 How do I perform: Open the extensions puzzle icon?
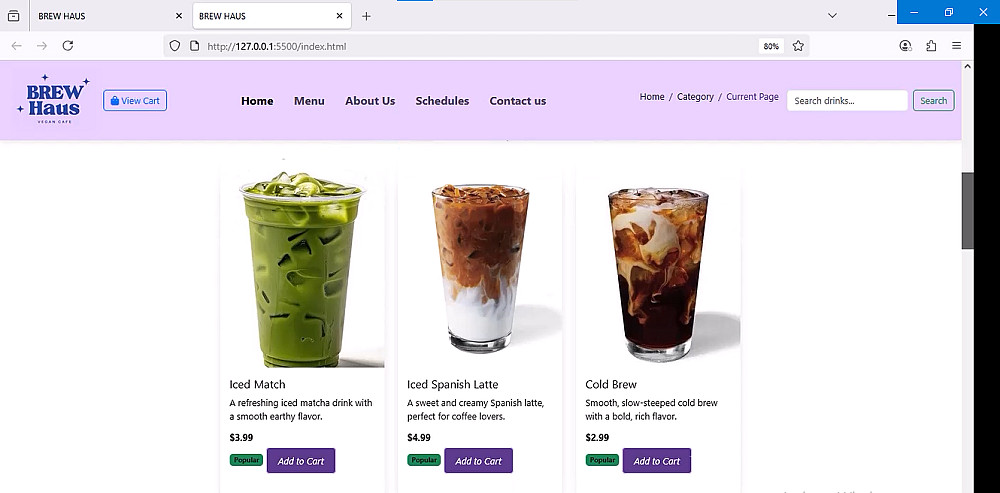click(931, 46)
